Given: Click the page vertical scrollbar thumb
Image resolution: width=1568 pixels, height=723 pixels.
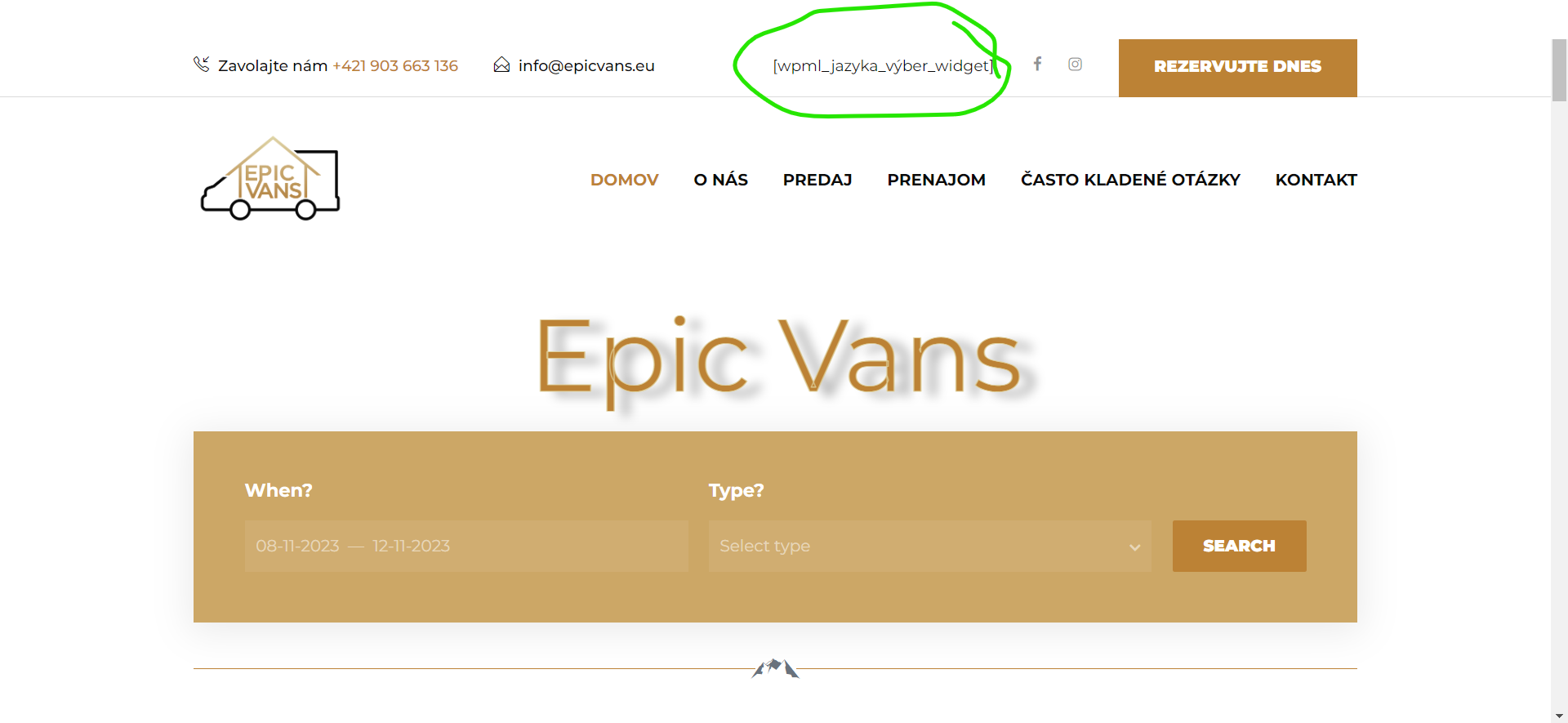Looking at the screenshot, I should tap(1559, 70).
